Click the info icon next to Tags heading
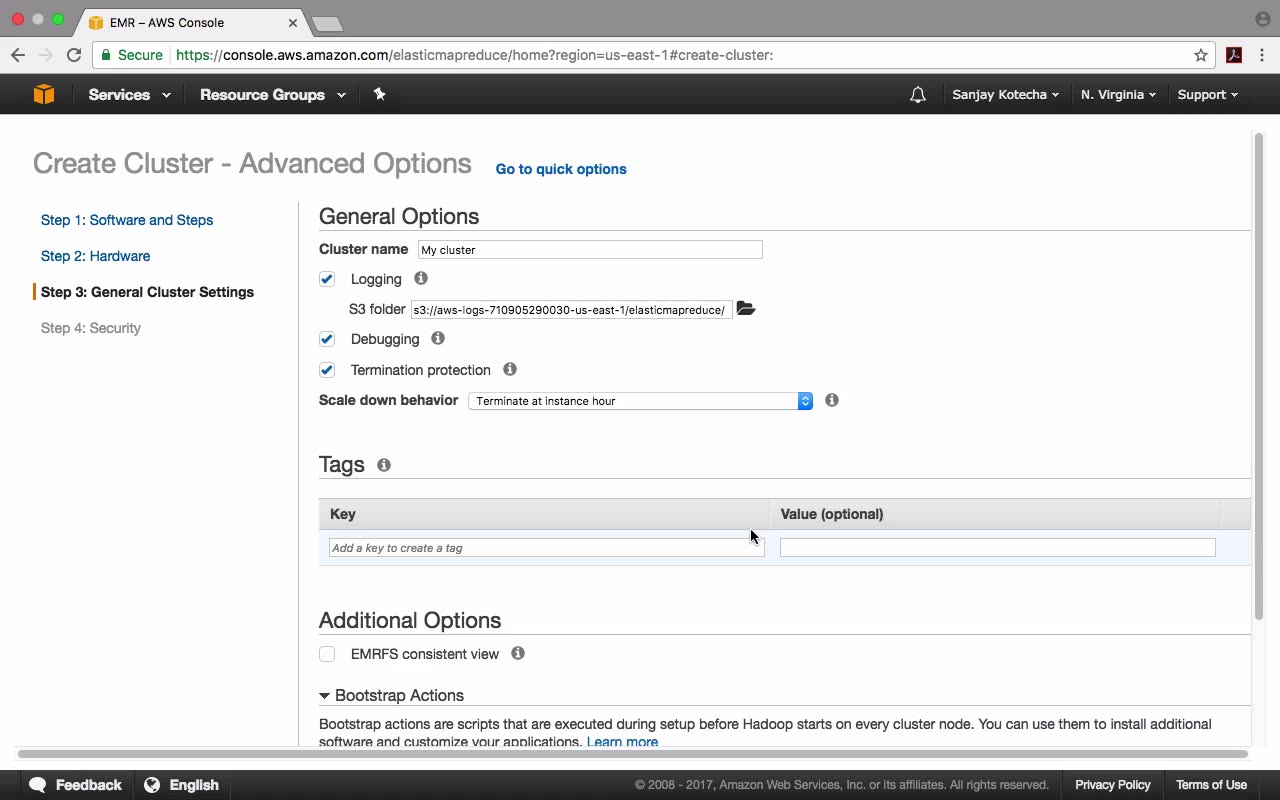This screenshot has width=1280, height=800. point(384,465)
